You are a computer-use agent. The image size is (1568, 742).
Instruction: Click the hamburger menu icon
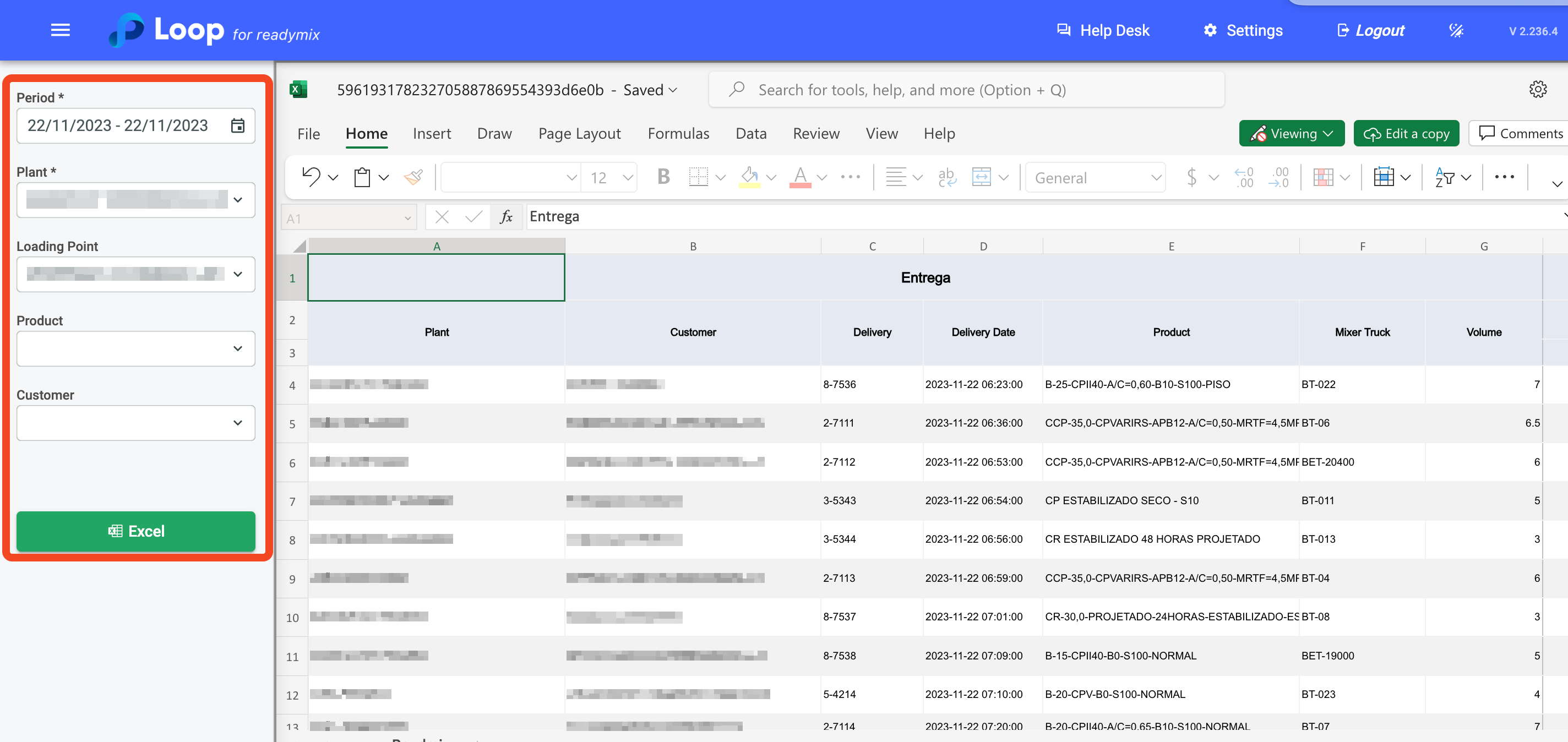[x=59, y=30]
